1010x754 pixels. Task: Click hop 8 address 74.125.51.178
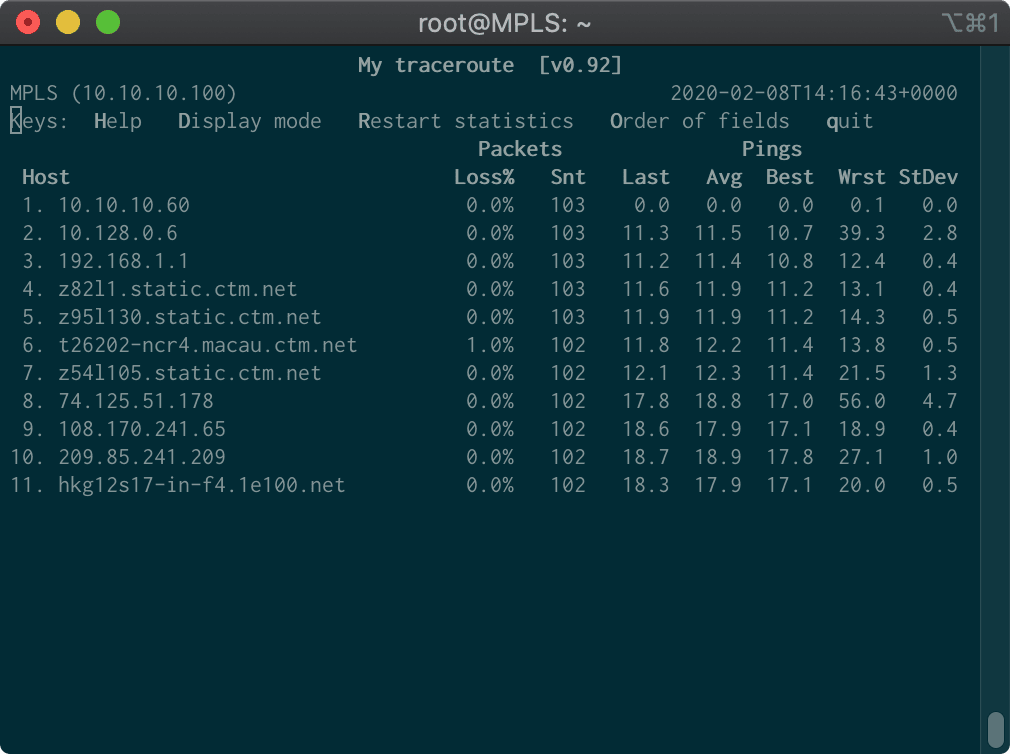coord(135,402)
